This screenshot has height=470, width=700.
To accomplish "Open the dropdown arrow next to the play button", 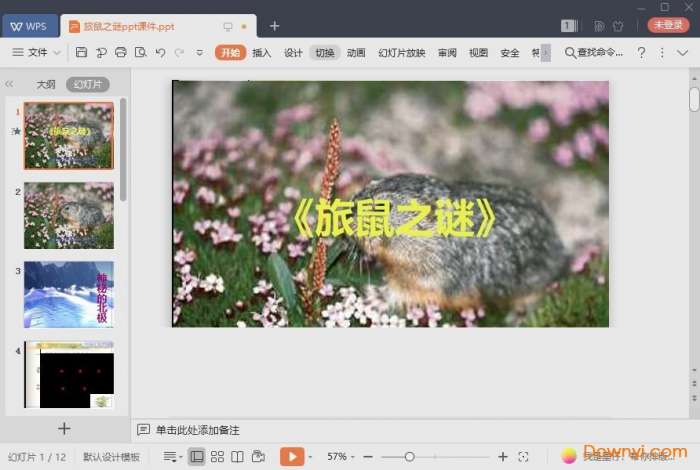I will [x=310, y=457].
